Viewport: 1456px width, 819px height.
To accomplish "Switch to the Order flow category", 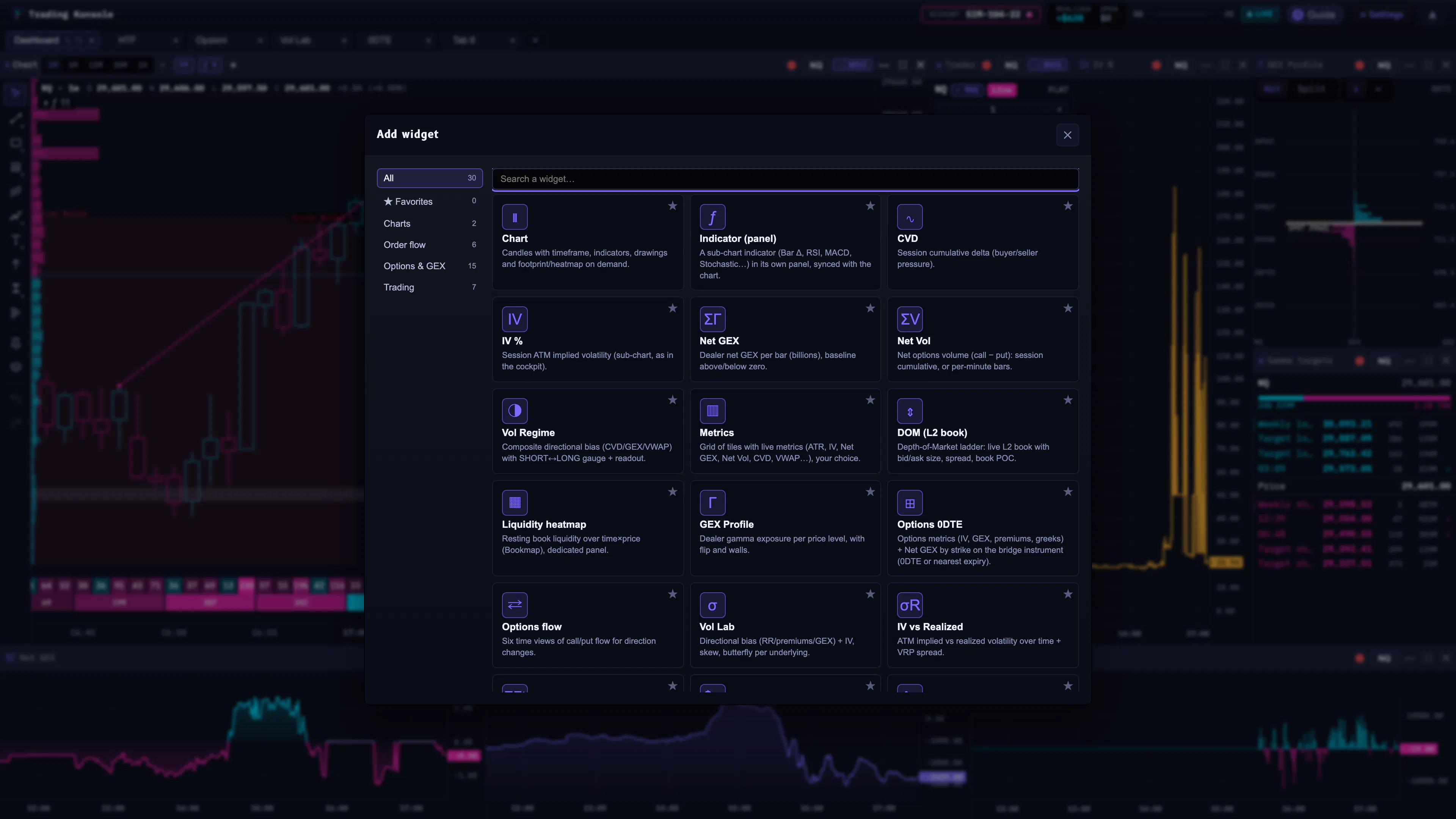I will (430, 245).
